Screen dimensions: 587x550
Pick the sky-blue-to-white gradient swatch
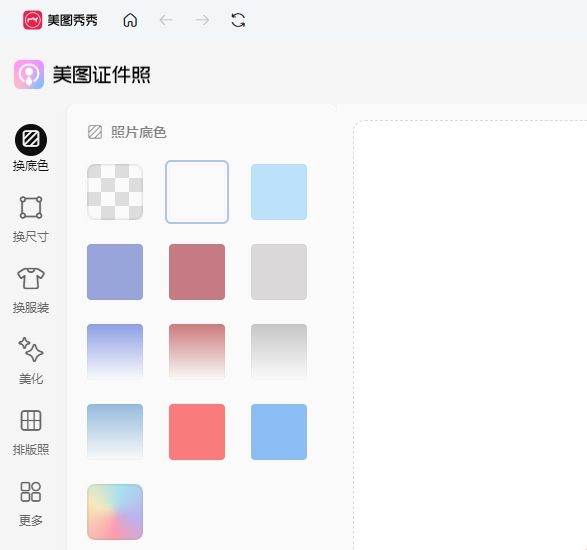point(115,432)
